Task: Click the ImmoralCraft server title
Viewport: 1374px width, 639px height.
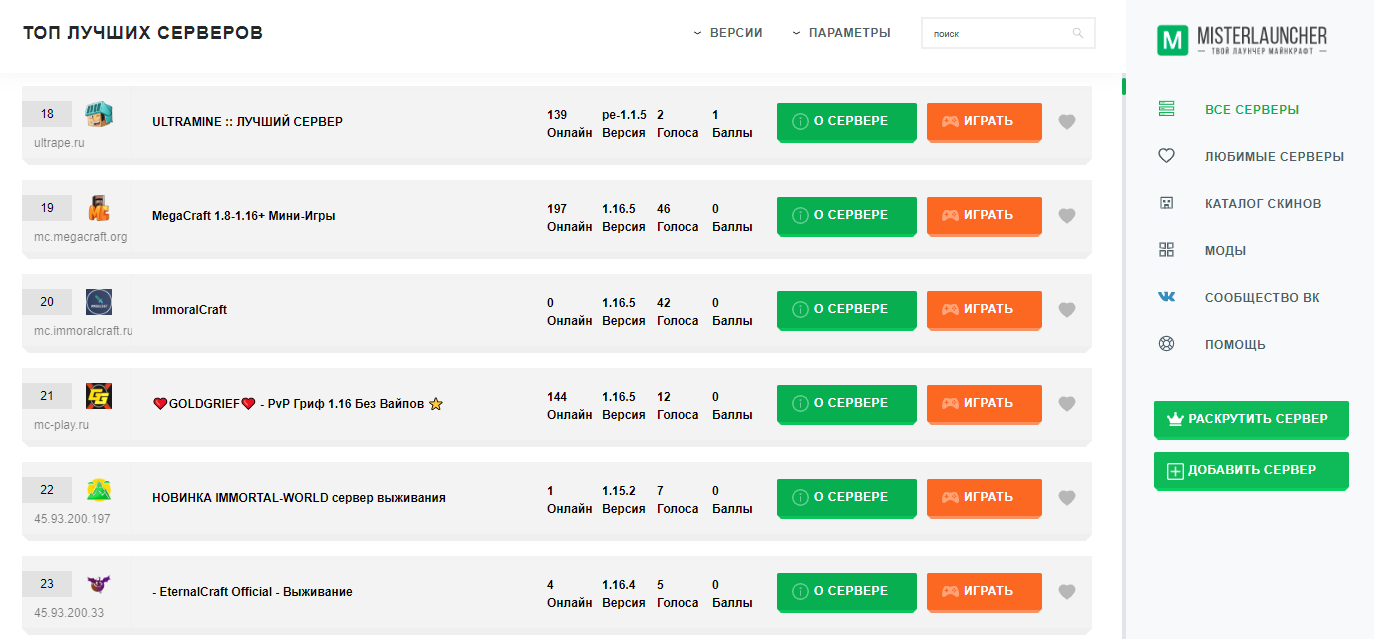Action: click(189, 310)
